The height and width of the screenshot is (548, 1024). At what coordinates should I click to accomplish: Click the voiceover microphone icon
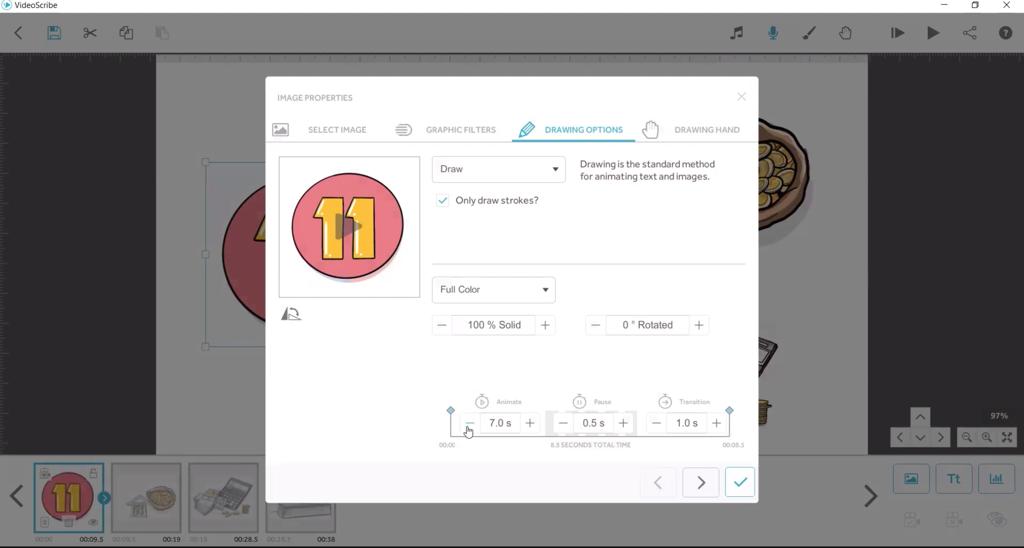(x=773, y=33)
